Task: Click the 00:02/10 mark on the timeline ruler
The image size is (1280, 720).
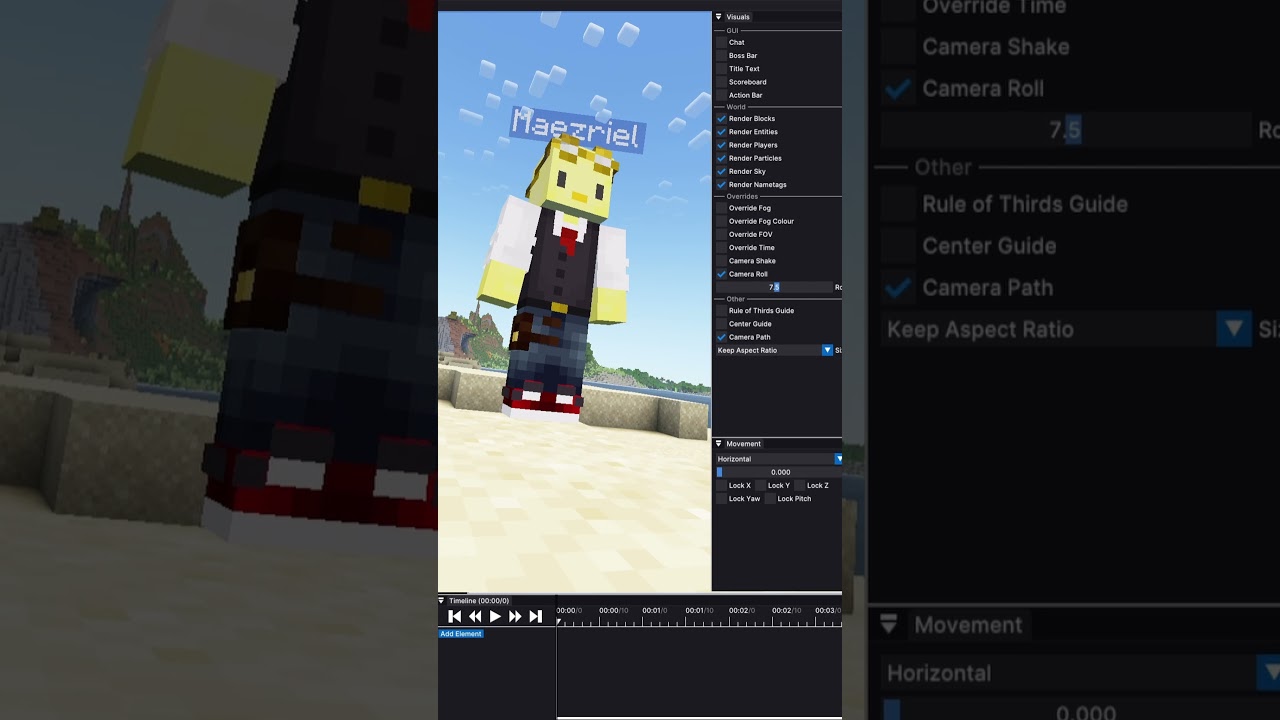Action: [x=786, y=610]
